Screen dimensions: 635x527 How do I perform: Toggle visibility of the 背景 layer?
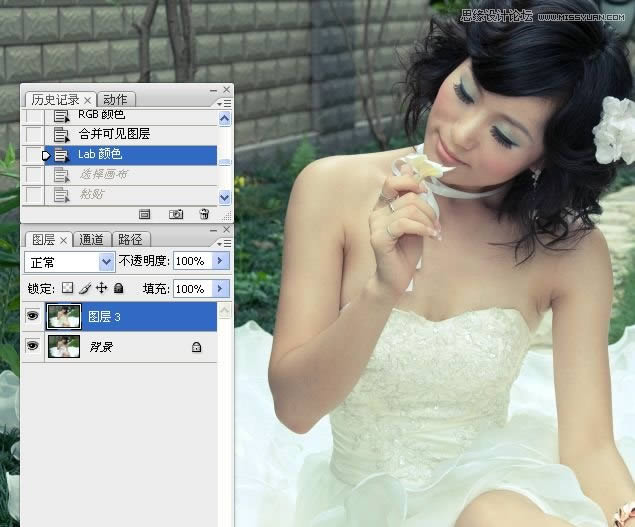point(32,346)
